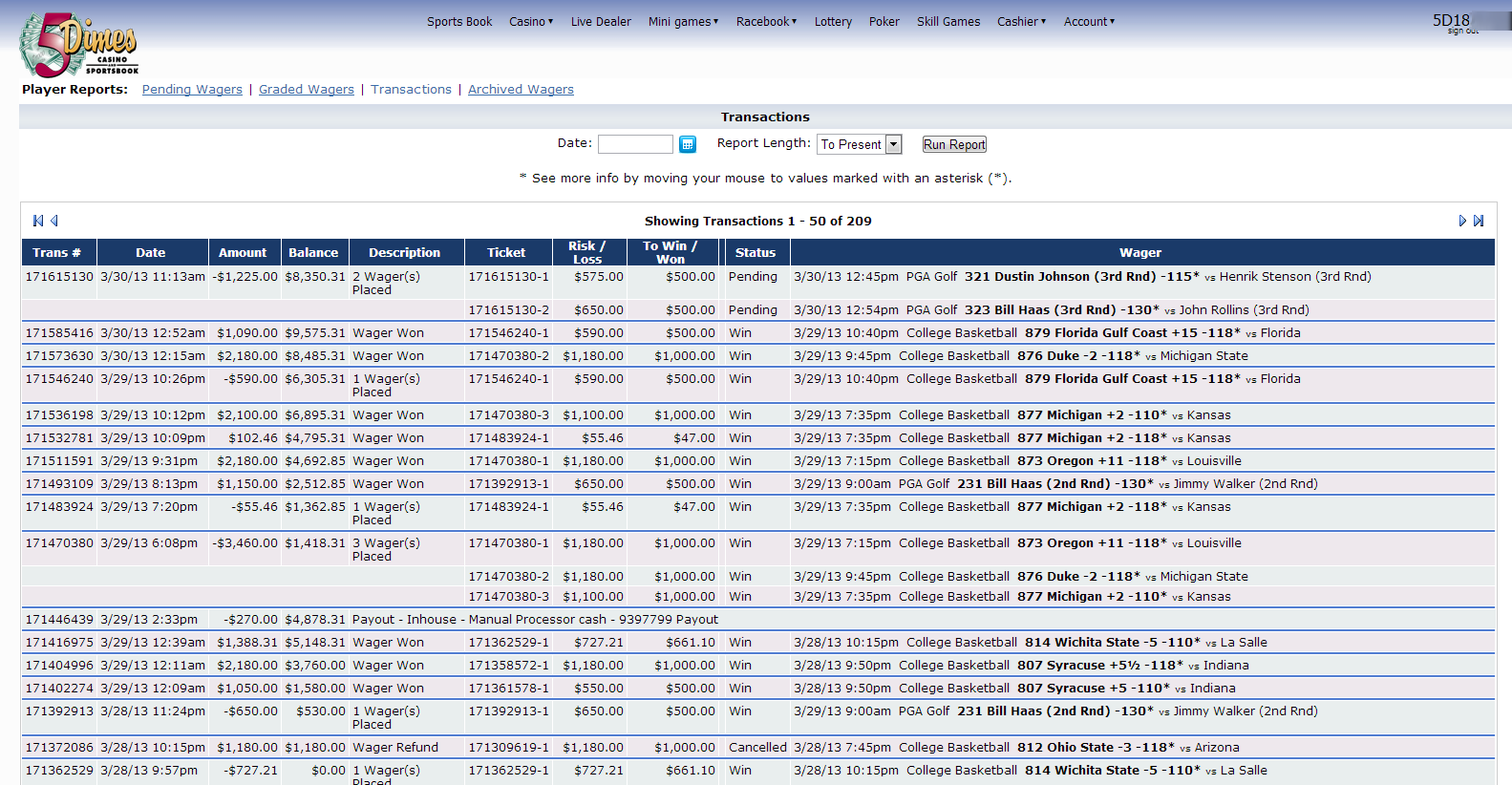The height and width of the screenshot is (785, 1512).
Task: Go to the previous page of transactions
Action: coord(54,221)
